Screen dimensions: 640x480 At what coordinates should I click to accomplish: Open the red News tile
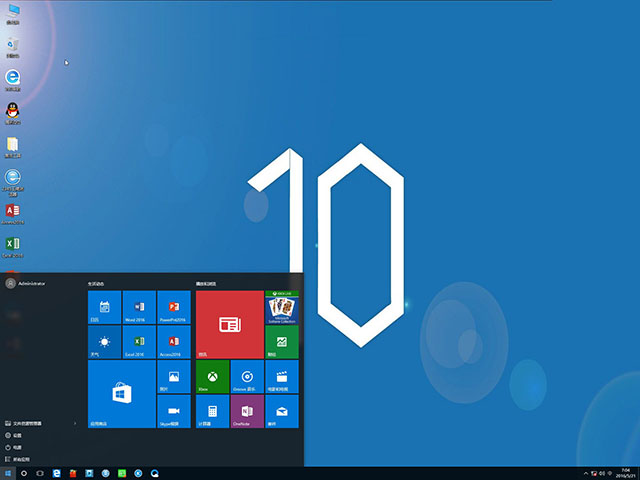230,324
